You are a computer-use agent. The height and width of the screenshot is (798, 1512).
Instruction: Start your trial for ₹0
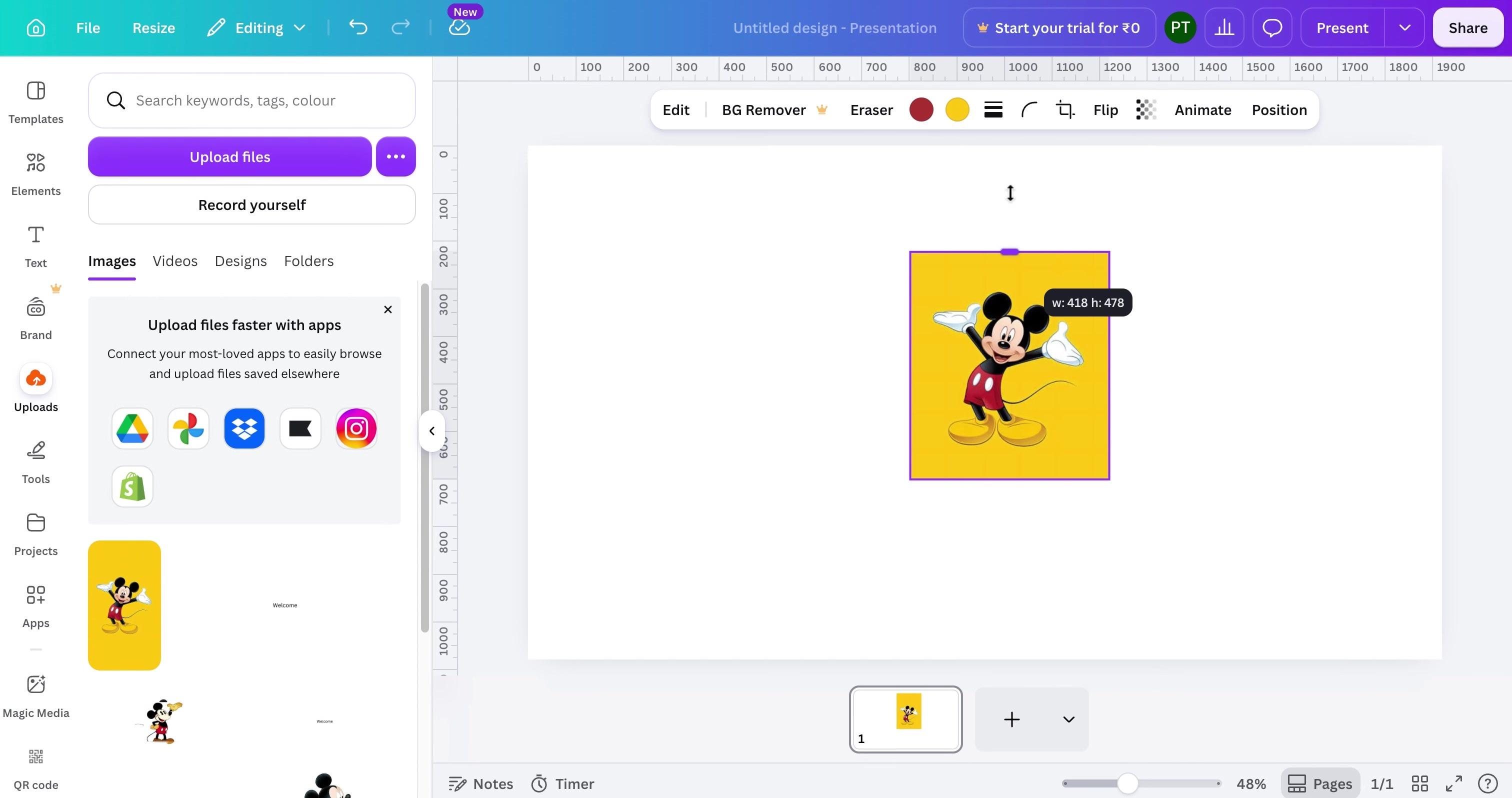[1059, 27]
